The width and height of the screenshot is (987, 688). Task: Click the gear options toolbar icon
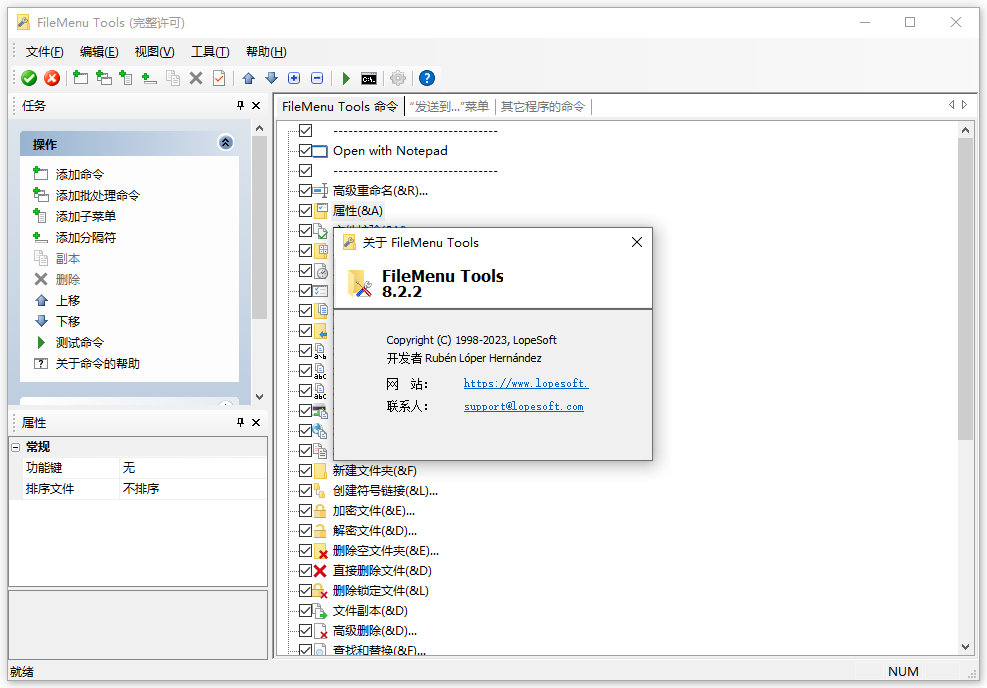(x=398, y=78)
